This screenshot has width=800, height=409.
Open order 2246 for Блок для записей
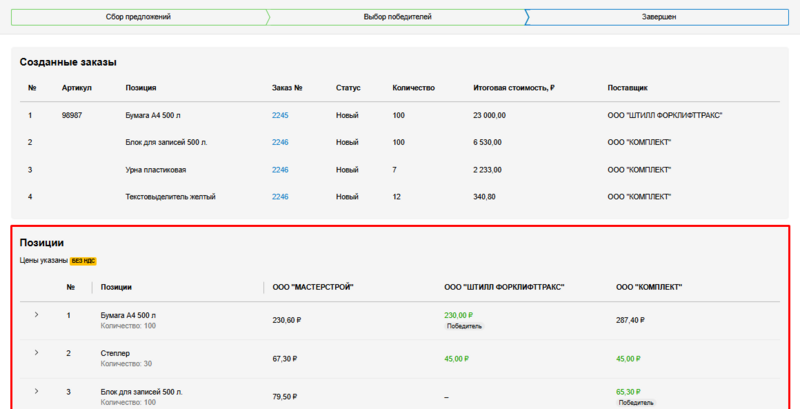coord(280,142)
